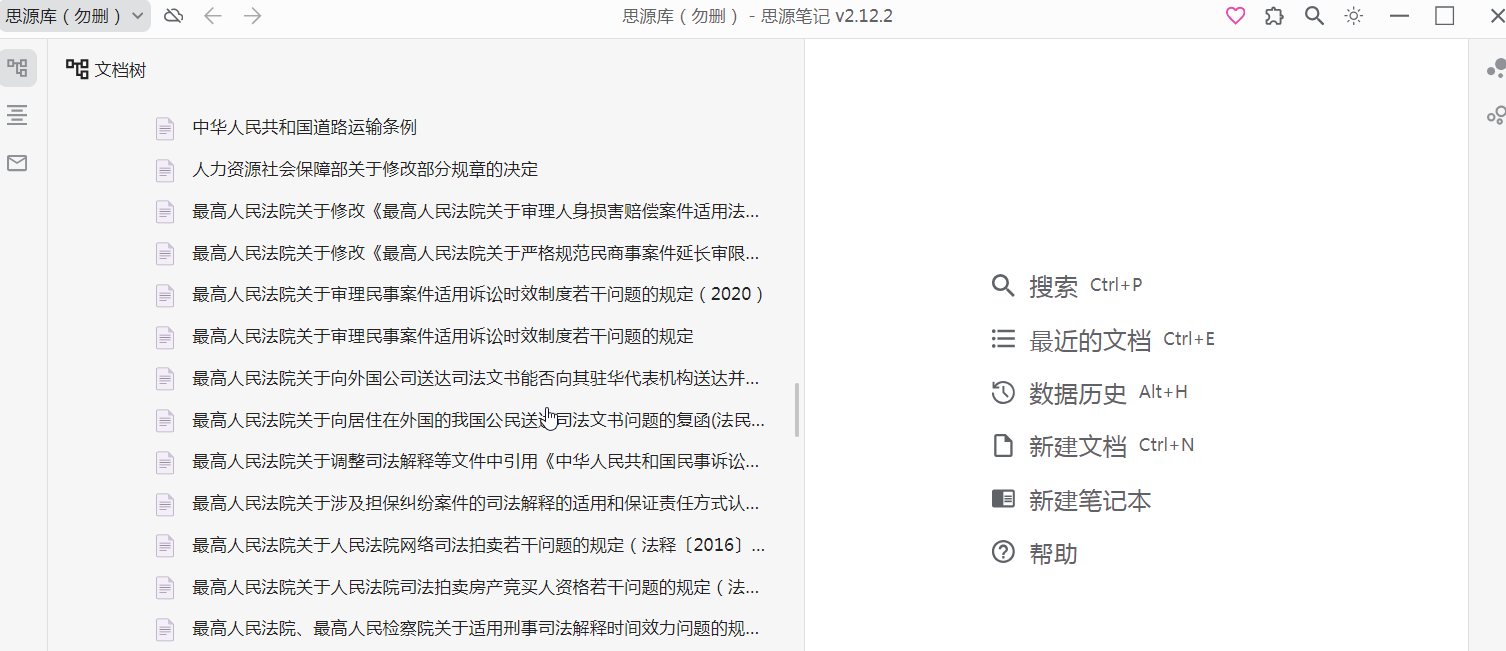Open 帮助 from start page
Viewport: 1506px width, 651px height.
coord(1034,553)
